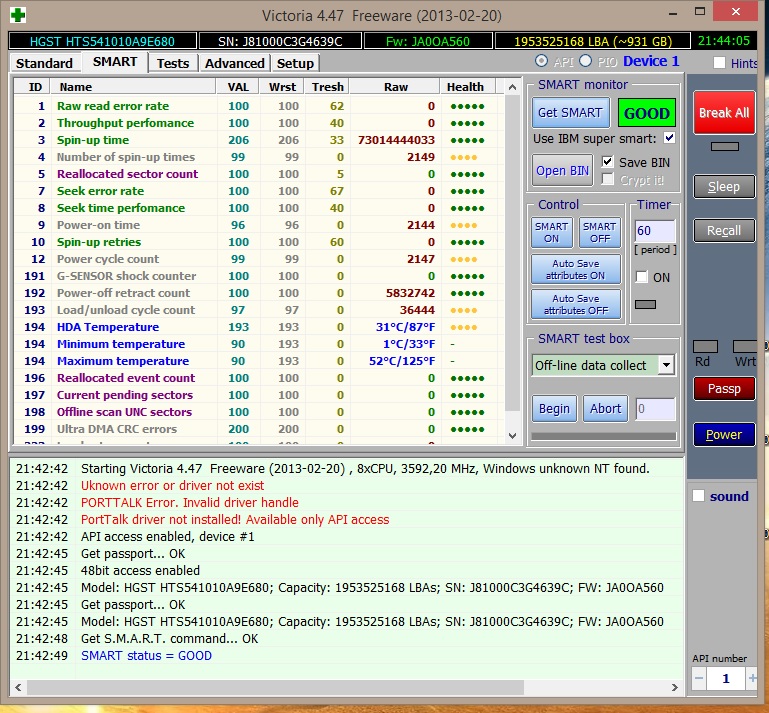
Task: Toggle Use IBM super smart checkbox
Action: 669,138
